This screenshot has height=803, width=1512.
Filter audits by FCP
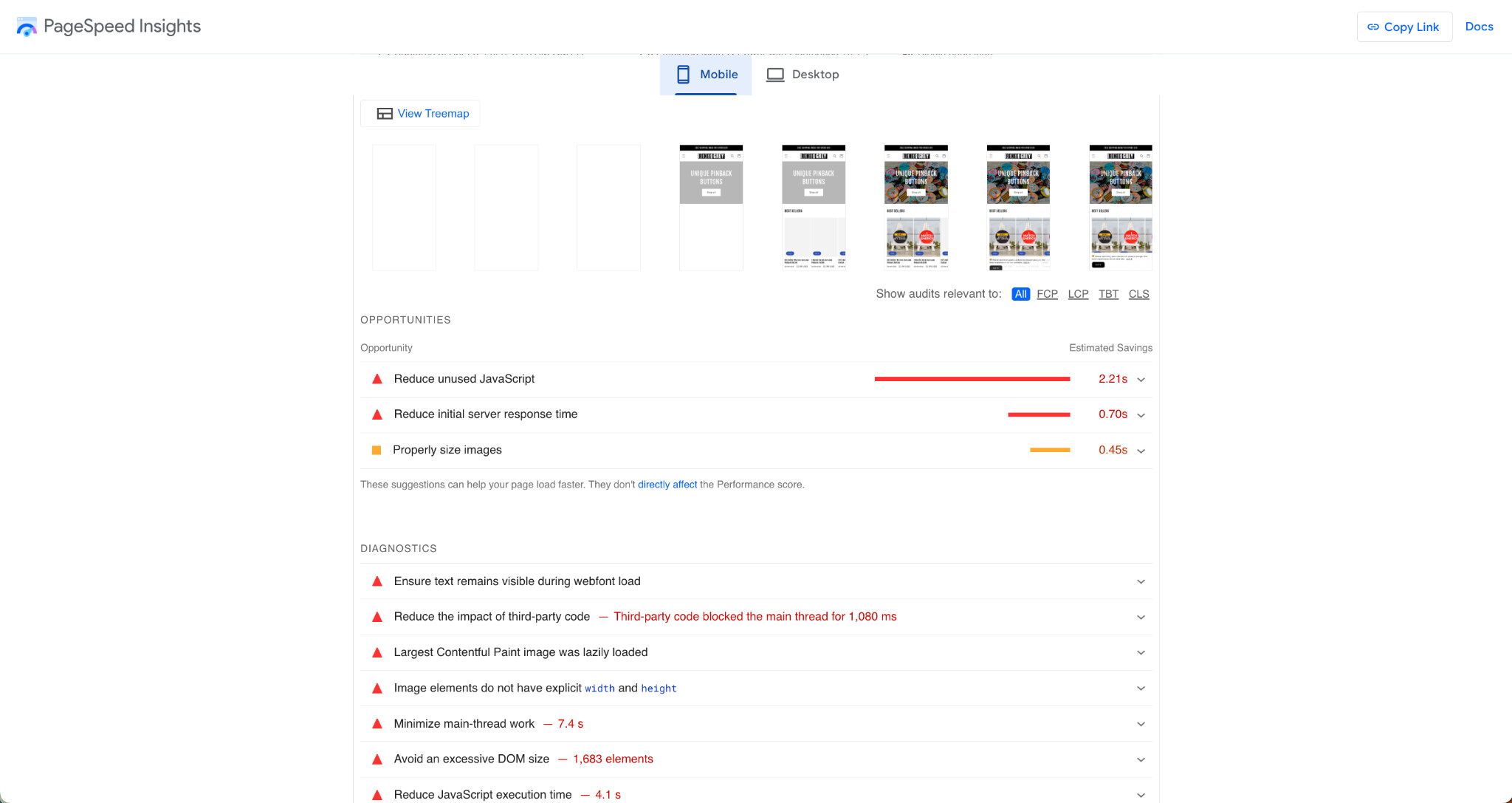click(1047, 294)
